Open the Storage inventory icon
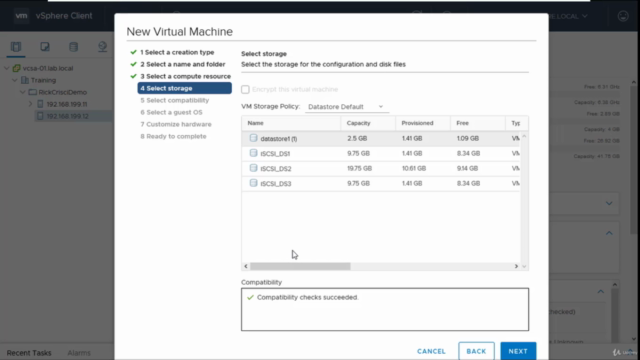Screen dimensions: 640x360 click(73, 47)
